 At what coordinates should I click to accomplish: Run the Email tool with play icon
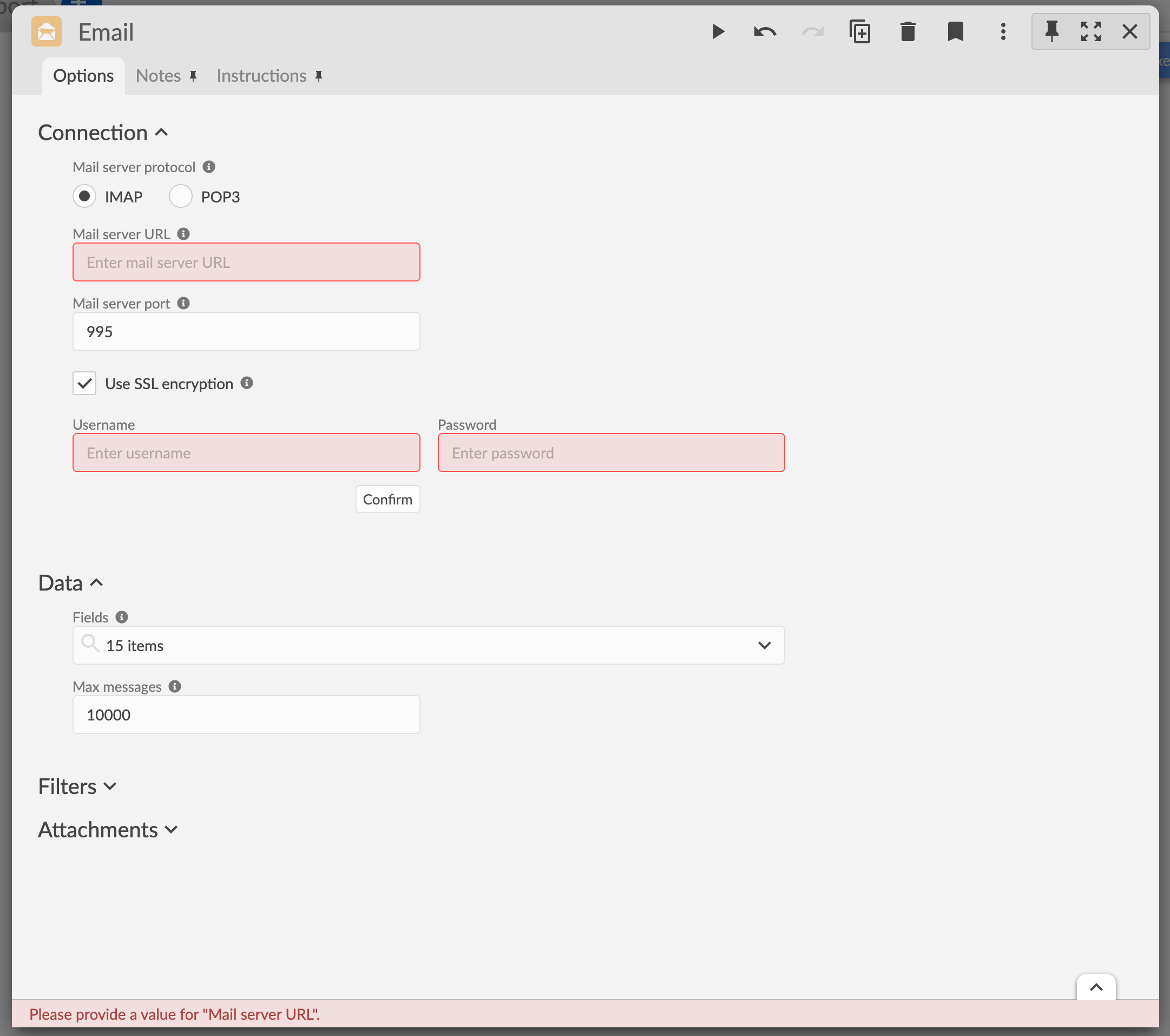click(x=718, y=31)
